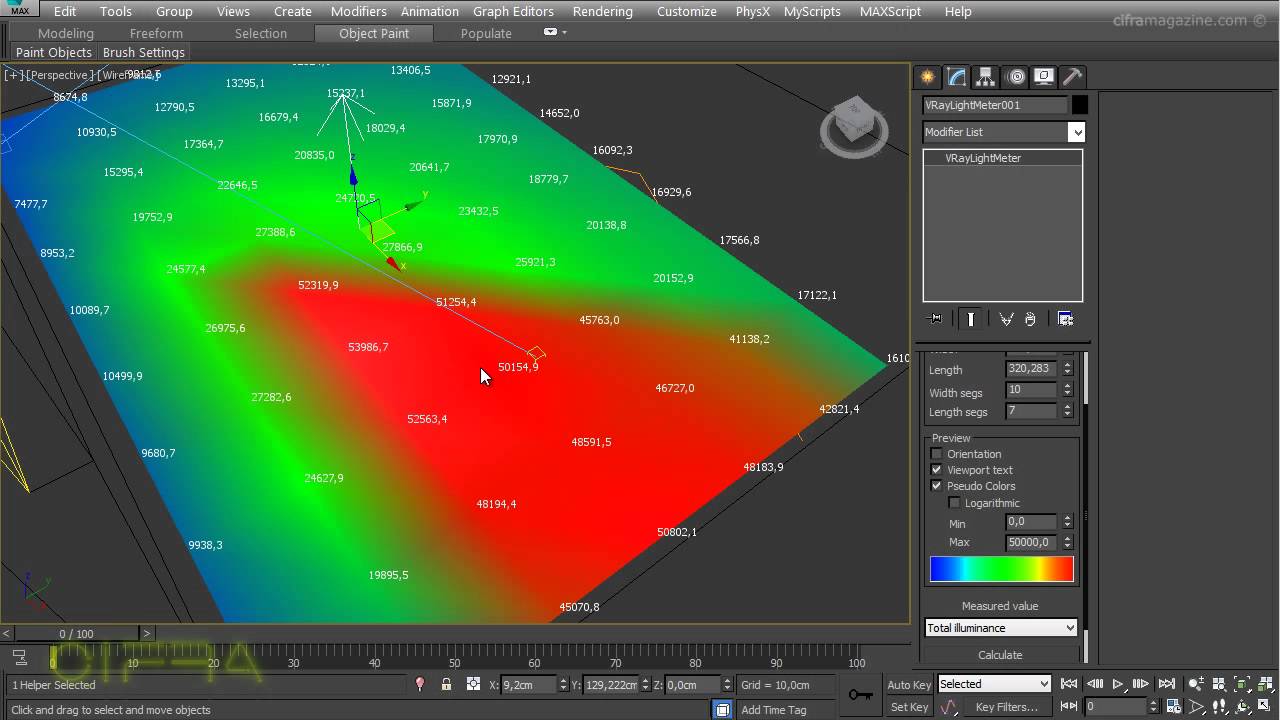Click the Calculate button
Image resolution: width=1280 pixels, height=720 pixels.
[1000, 655]
